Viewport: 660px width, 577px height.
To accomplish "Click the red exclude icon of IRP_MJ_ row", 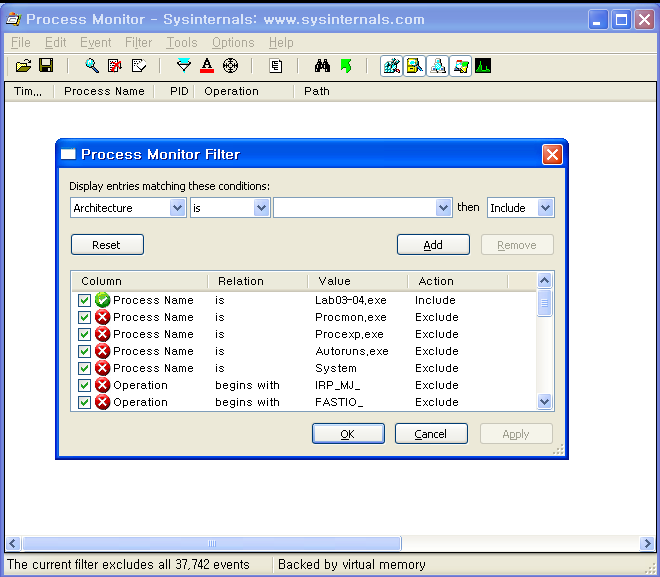I will 102,385.
